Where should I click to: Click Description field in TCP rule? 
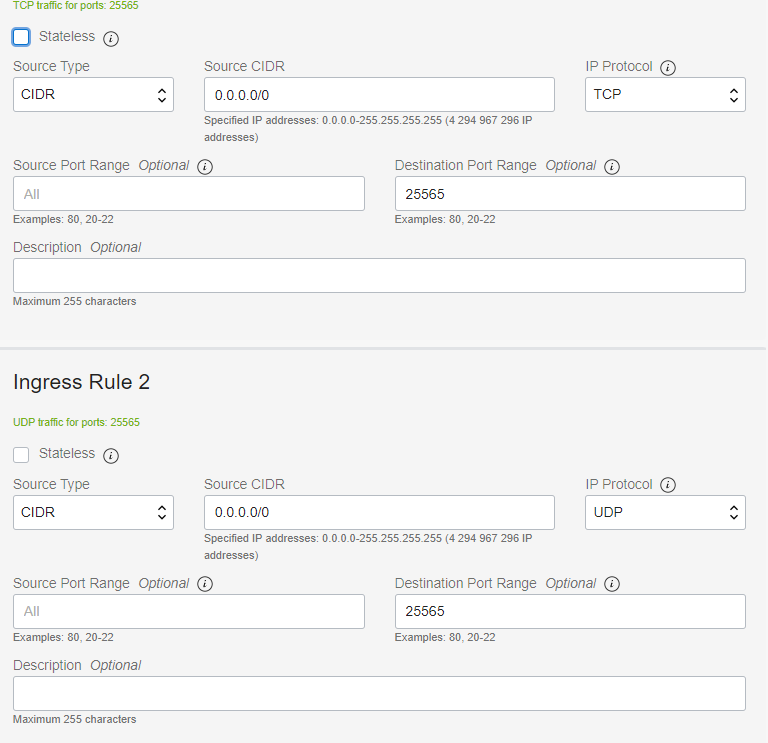click(379, 276)
